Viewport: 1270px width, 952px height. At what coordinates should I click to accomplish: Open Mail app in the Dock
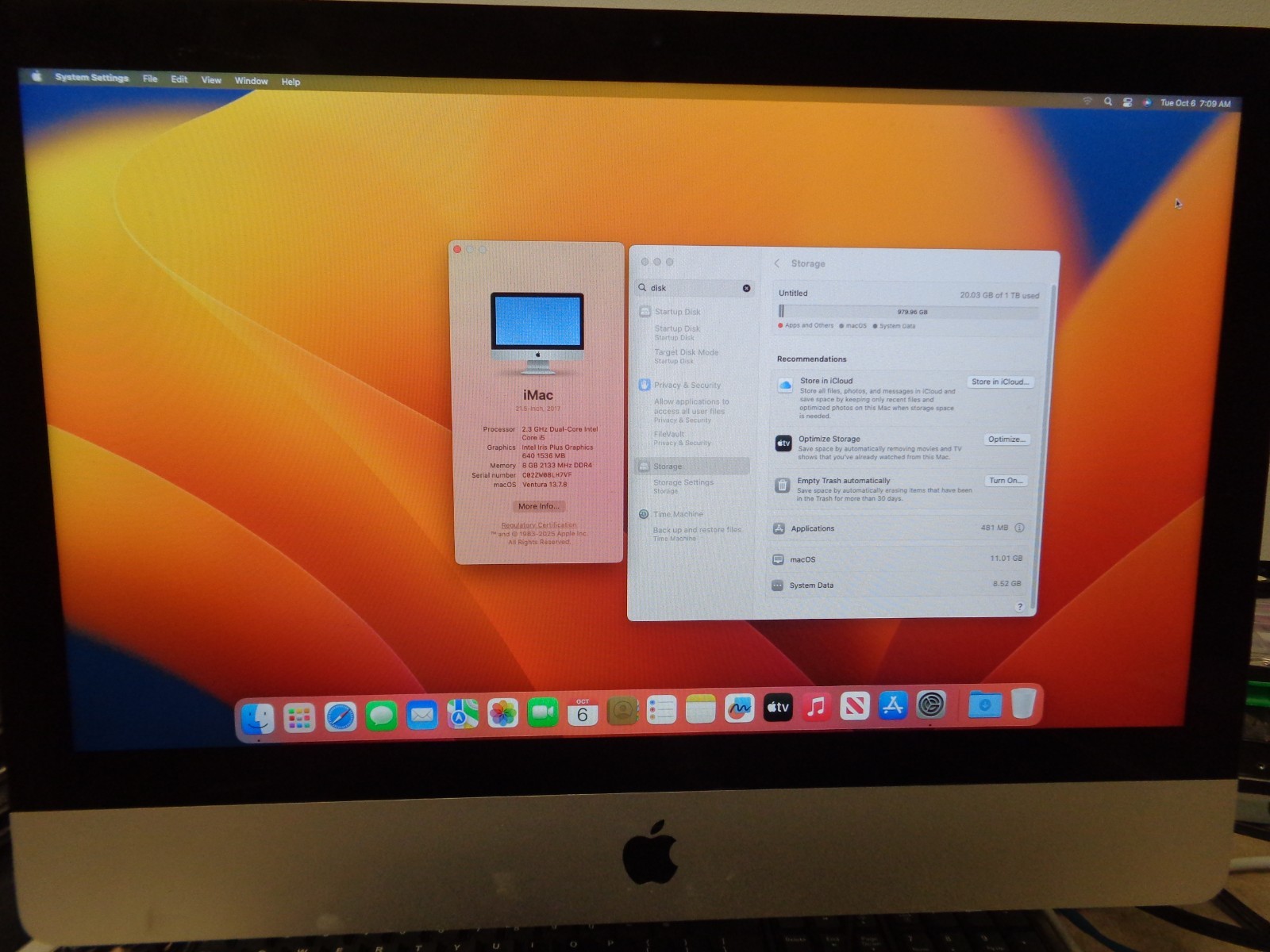(x=422, y=716)
